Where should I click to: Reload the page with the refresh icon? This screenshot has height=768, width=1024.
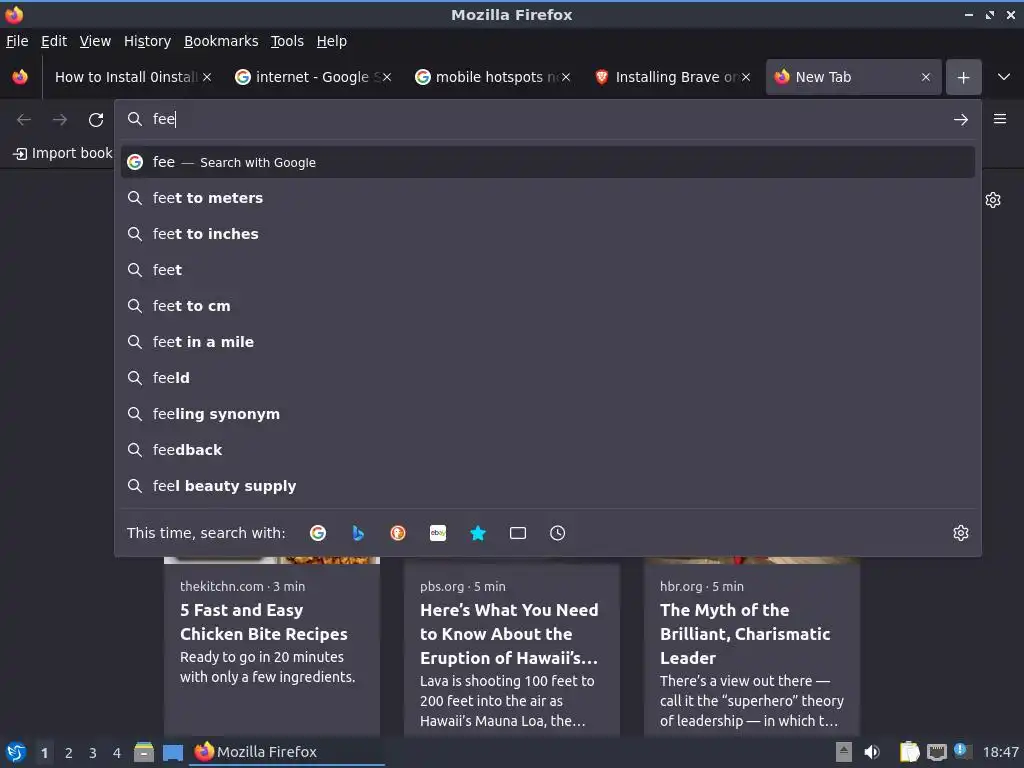(96, 120)
